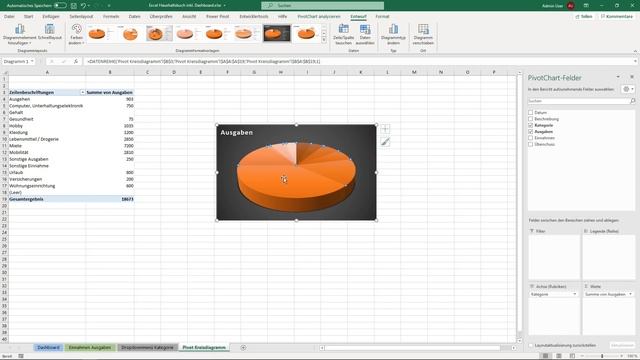Open the PivotChart-Felder pane options arrow
The width and height of the screenshot is (640, 360).
(x=618, y=77)
